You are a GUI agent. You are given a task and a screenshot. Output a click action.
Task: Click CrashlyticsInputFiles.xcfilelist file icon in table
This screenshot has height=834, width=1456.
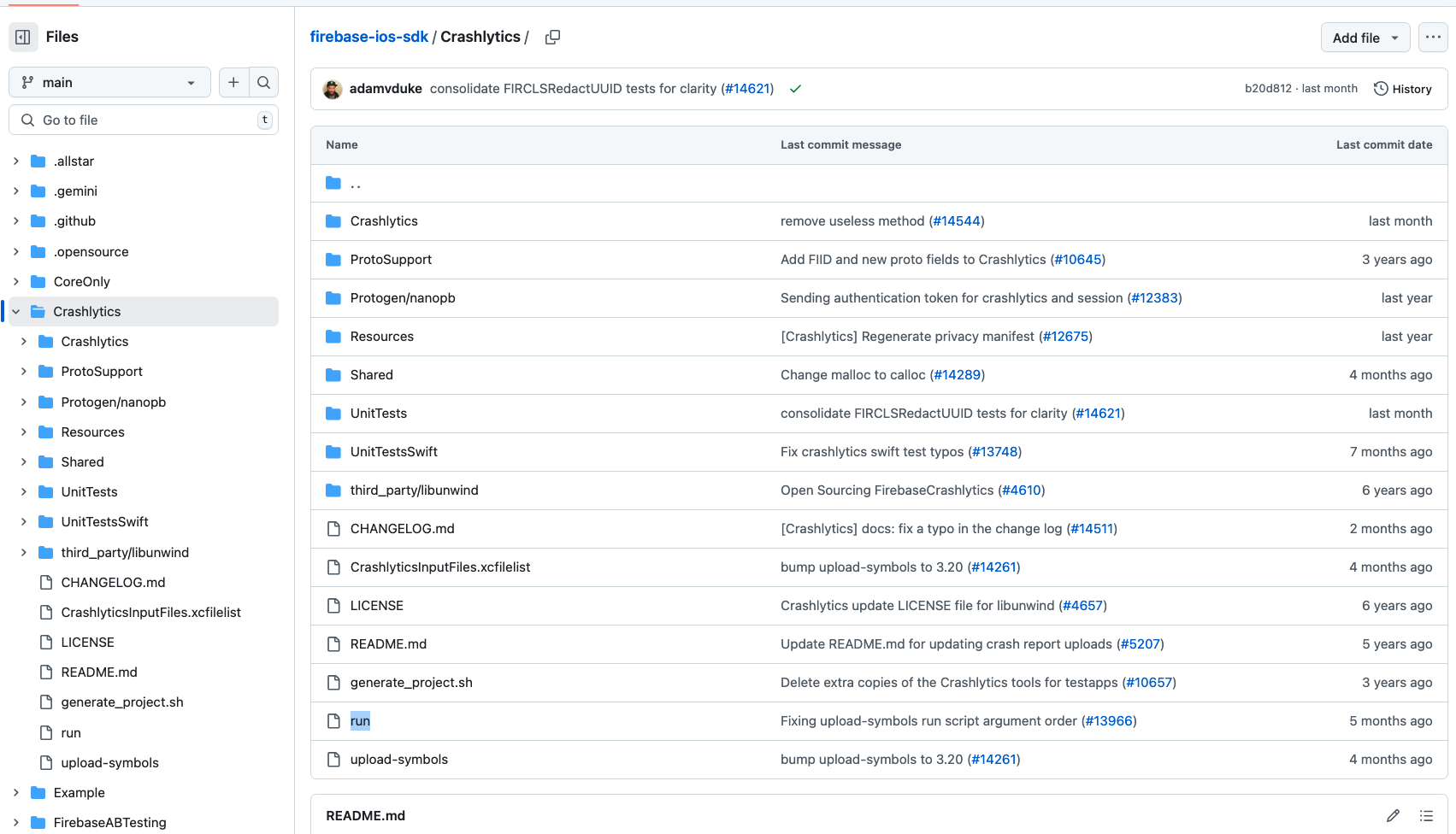click(333, 567)
